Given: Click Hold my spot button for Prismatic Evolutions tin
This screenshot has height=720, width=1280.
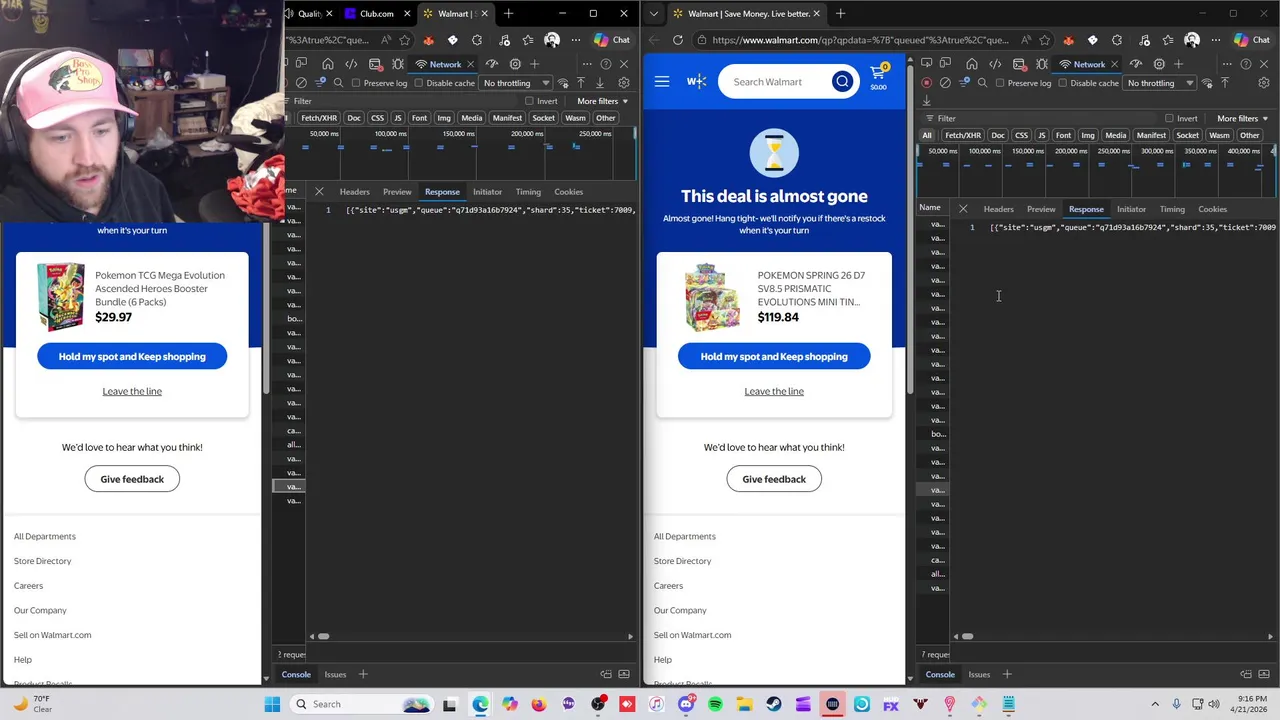Looking at the screenshot, I should (774, 356).
